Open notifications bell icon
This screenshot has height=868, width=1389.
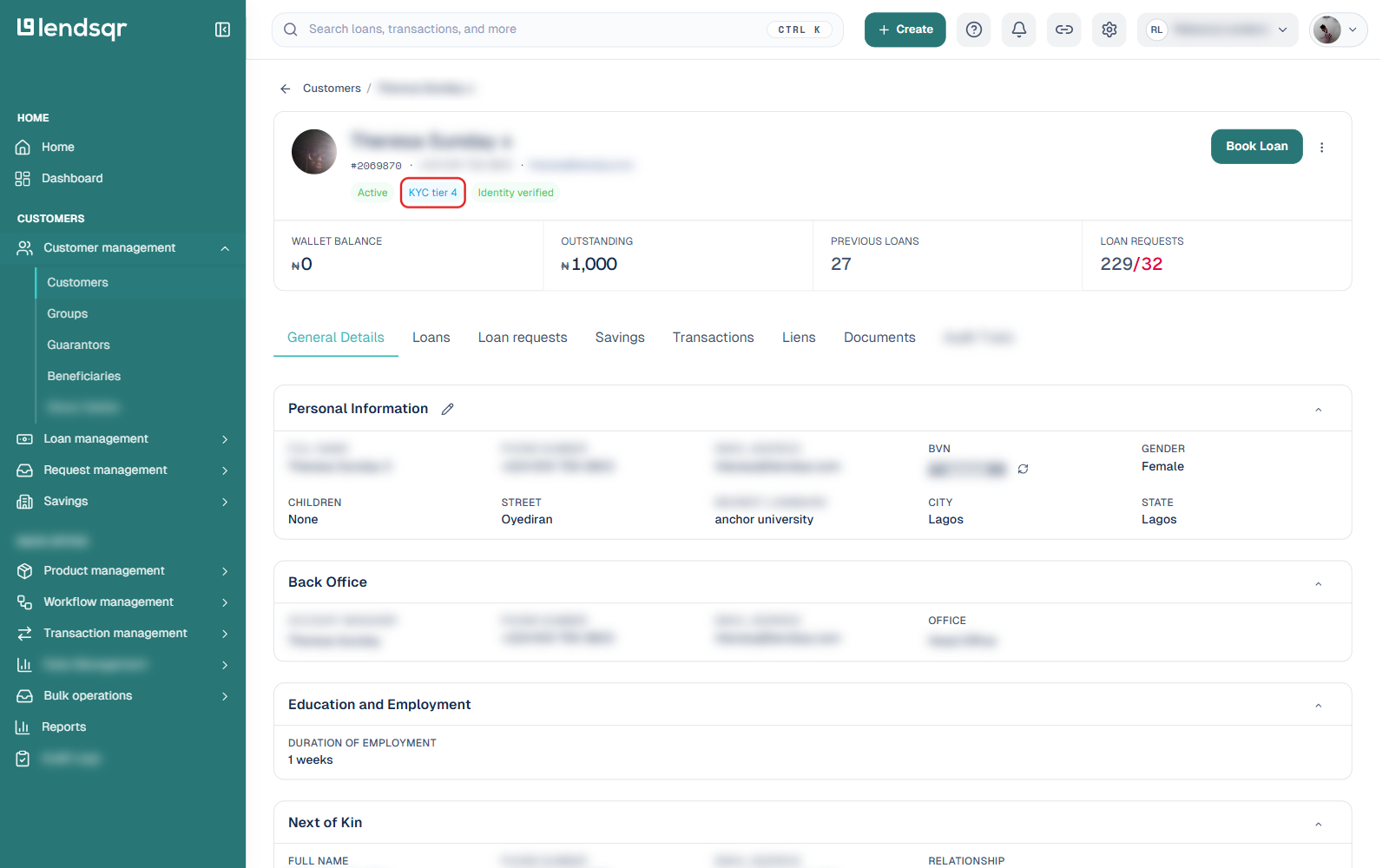click(1019, 30)
